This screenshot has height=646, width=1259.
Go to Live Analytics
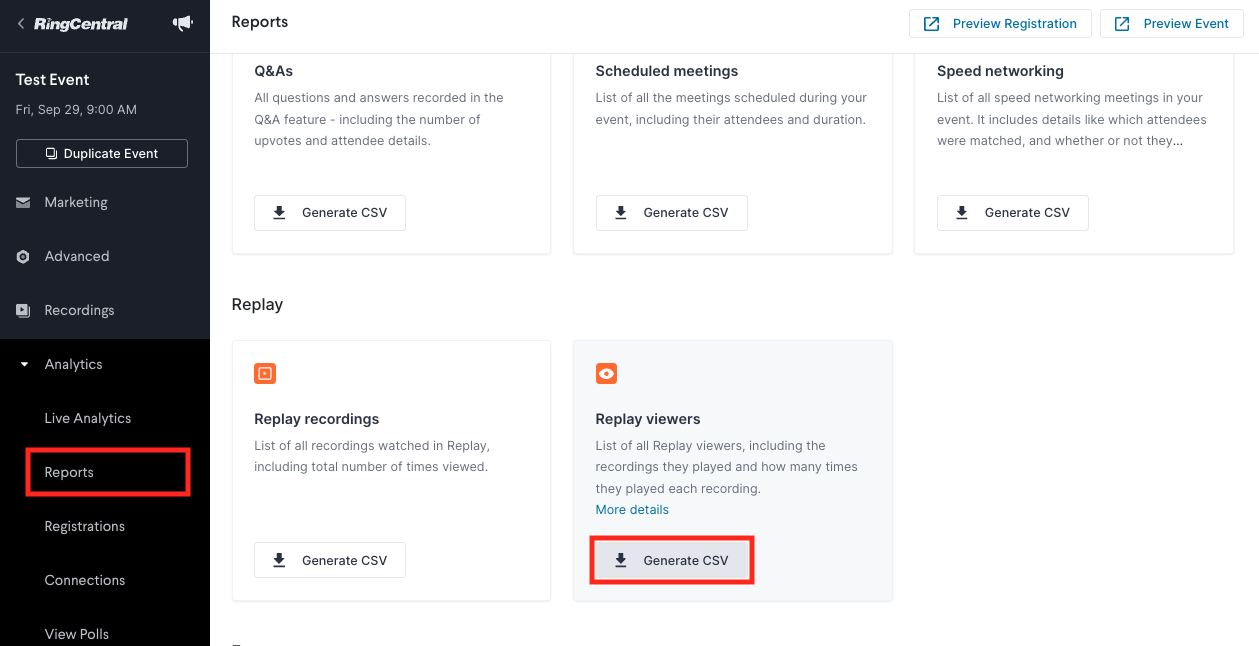click(x=88, y=418)
